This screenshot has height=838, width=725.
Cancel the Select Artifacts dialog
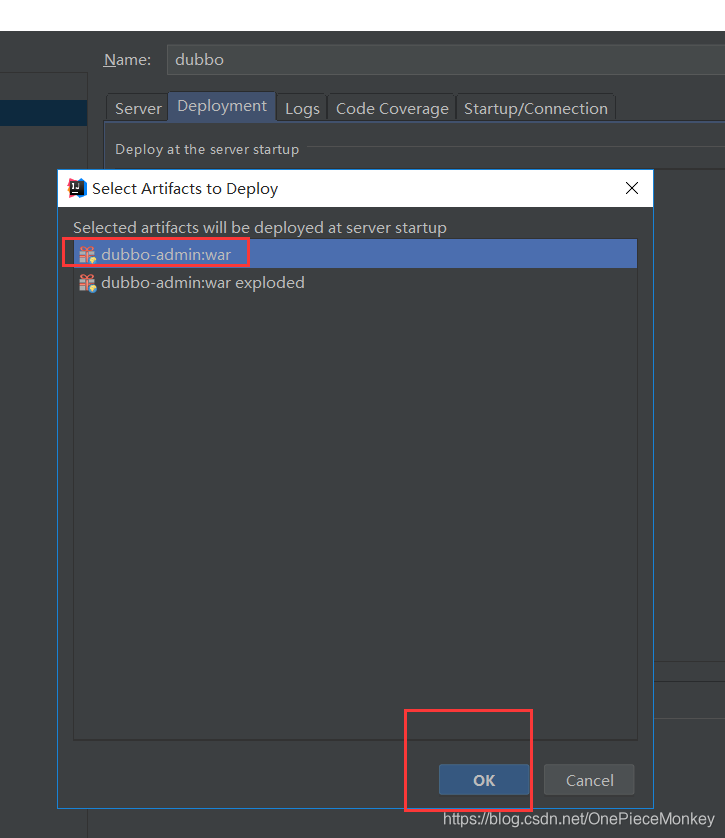589,780
